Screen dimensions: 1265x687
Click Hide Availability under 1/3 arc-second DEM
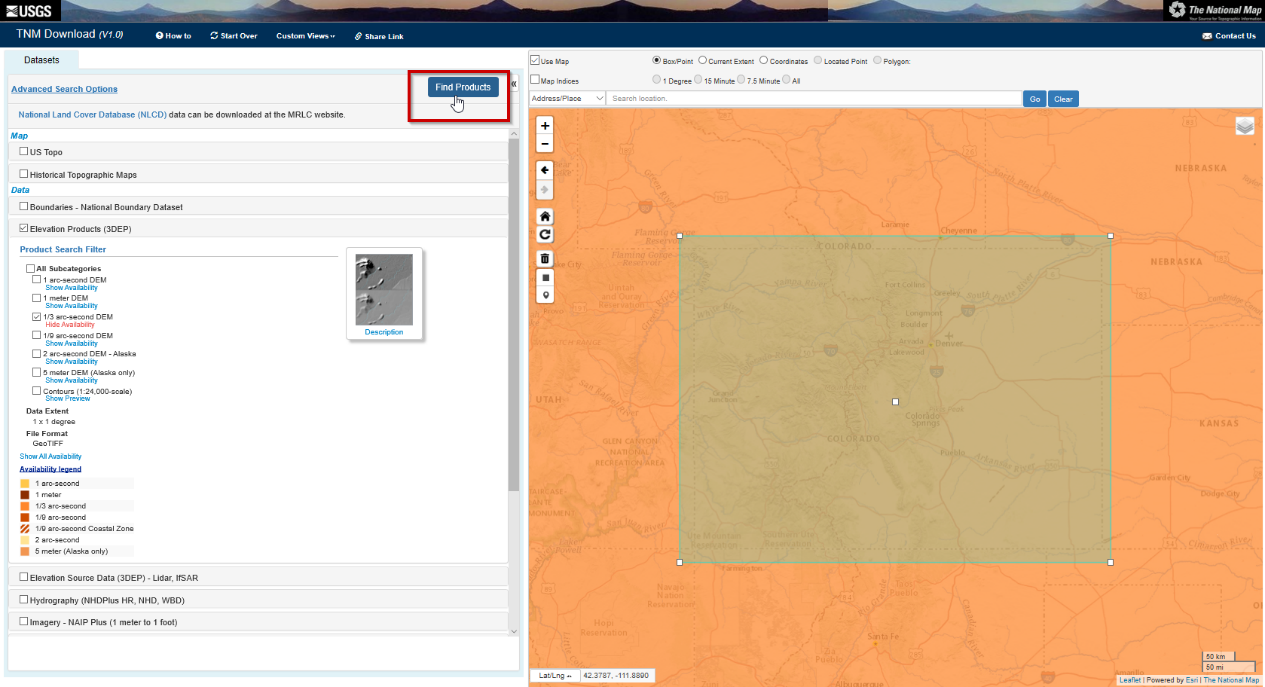click(x=70, y=325)
